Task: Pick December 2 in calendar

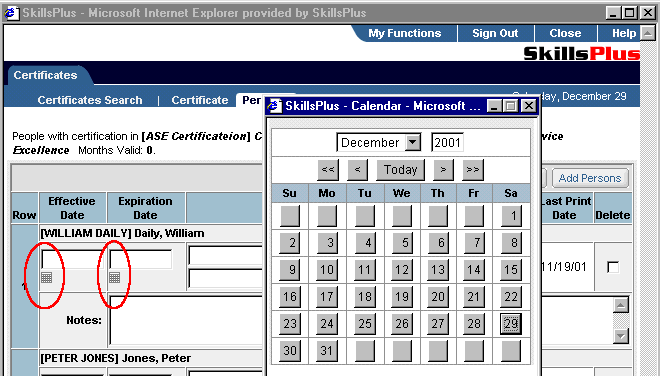Action: 290,243
